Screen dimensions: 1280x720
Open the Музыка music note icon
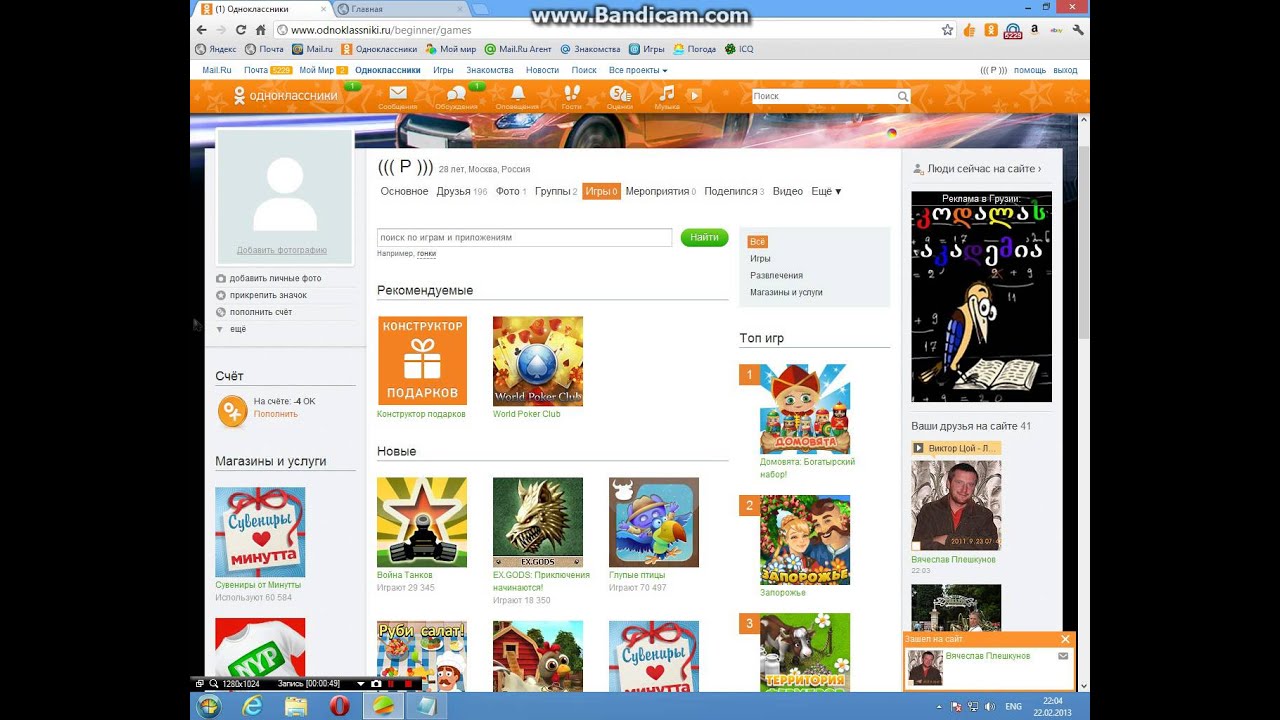tap(667, 93)
